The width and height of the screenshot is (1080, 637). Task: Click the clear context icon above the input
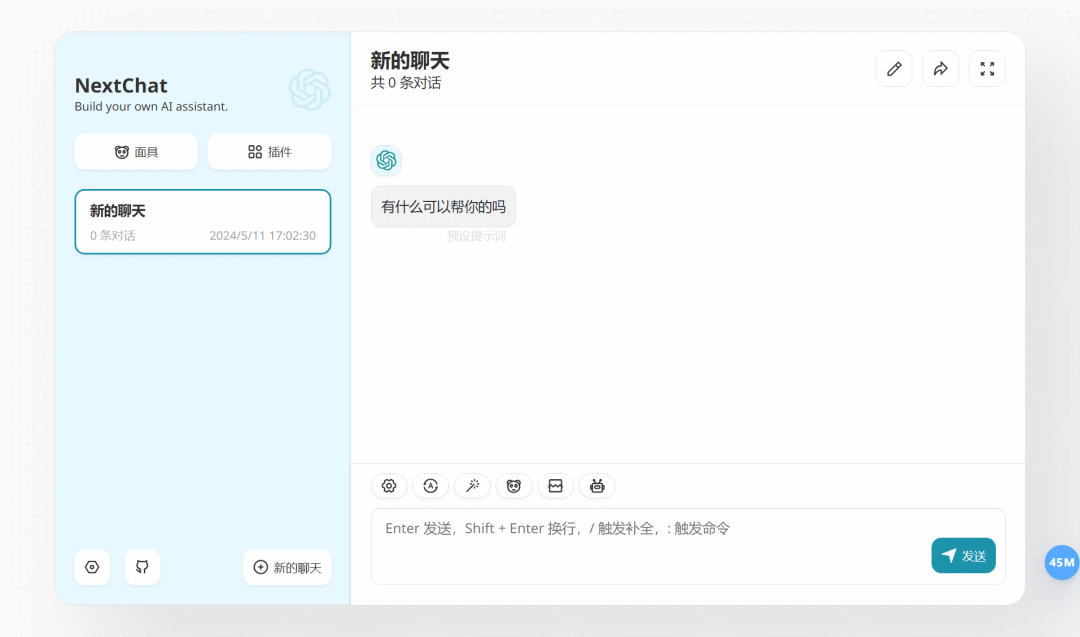tap(555, 486)
